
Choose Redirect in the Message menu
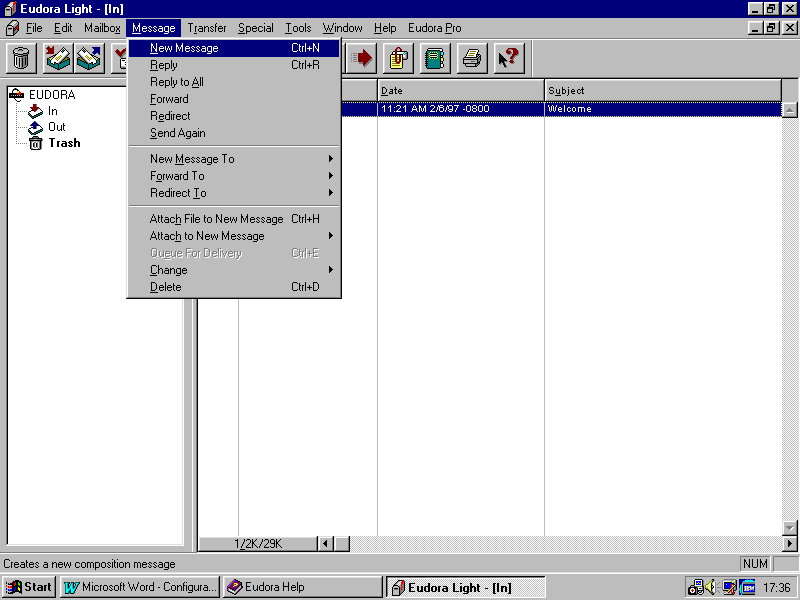234,116
